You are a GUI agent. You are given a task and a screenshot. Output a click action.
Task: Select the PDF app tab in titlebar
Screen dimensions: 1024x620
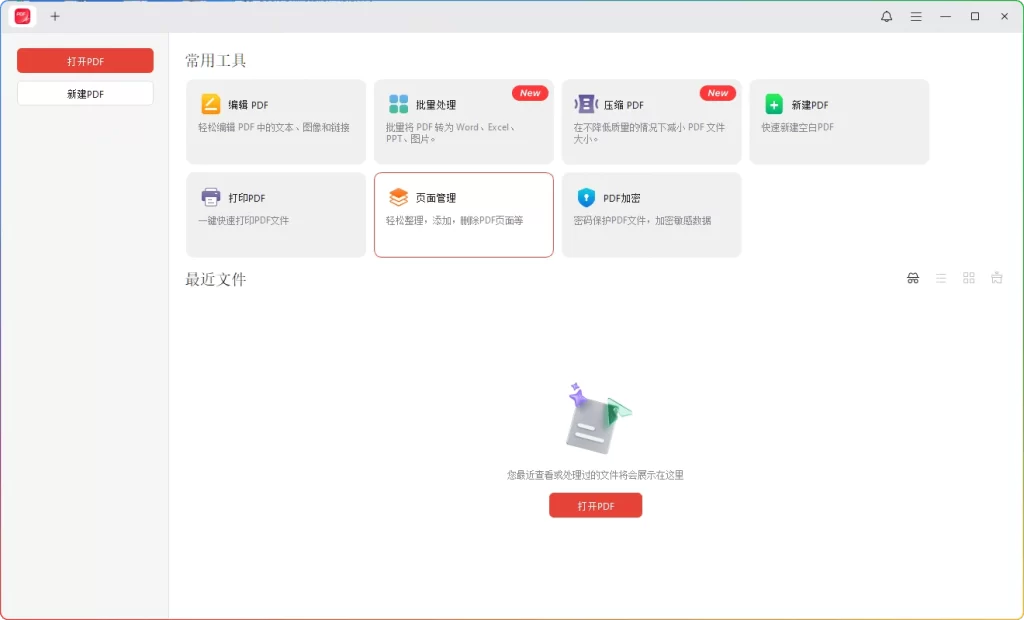click(x=22, y=16)
